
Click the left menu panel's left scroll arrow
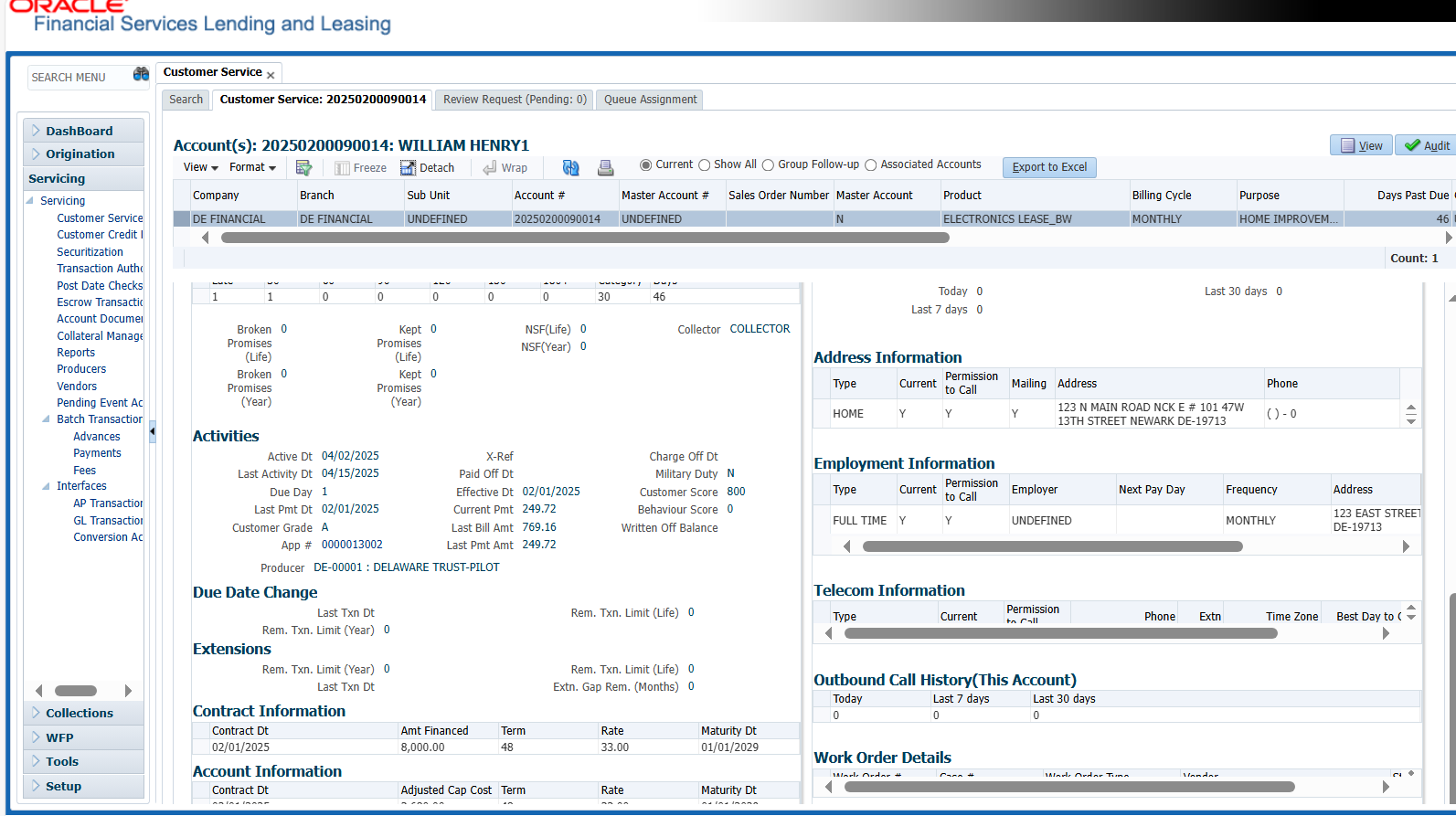(x=38, y=691)
